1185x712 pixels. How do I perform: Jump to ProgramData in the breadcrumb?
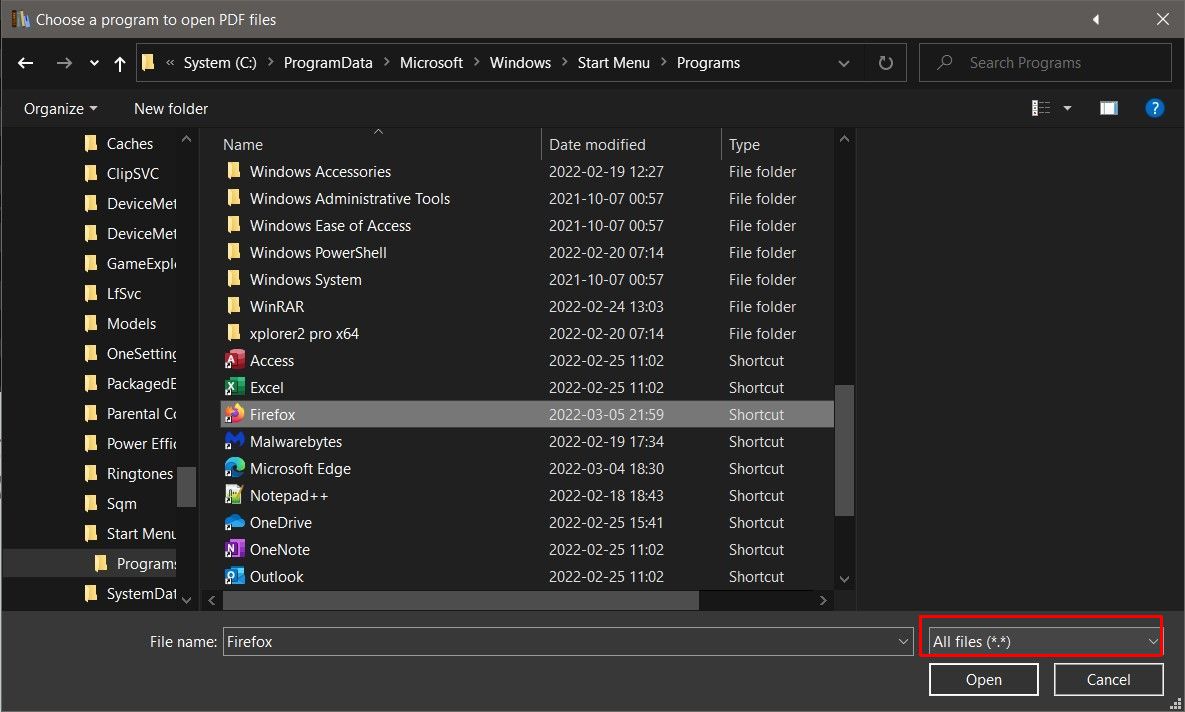point(328,63)
